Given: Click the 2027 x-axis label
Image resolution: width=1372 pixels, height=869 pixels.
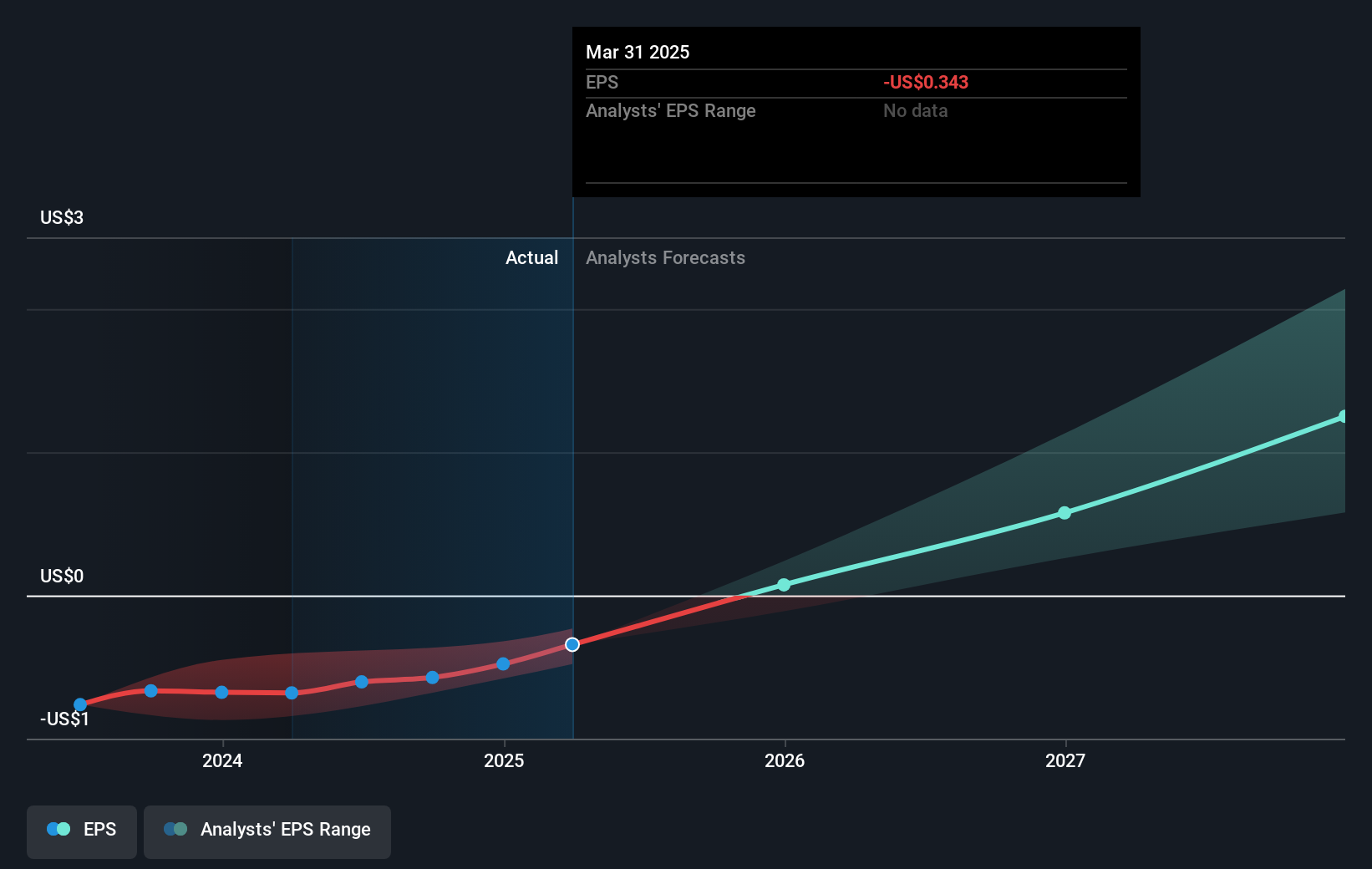Looking at the screenshot, I should pyautogui.click(x=1065, y=760).
